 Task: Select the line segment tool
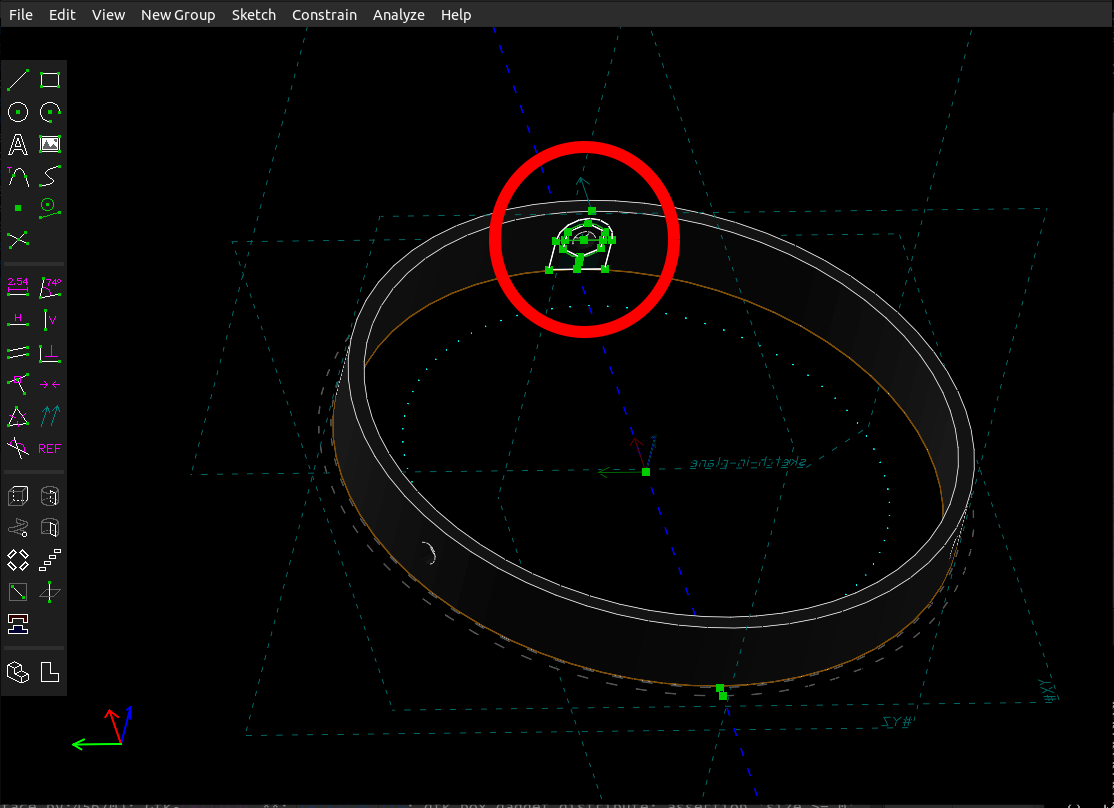coord(18,80)
